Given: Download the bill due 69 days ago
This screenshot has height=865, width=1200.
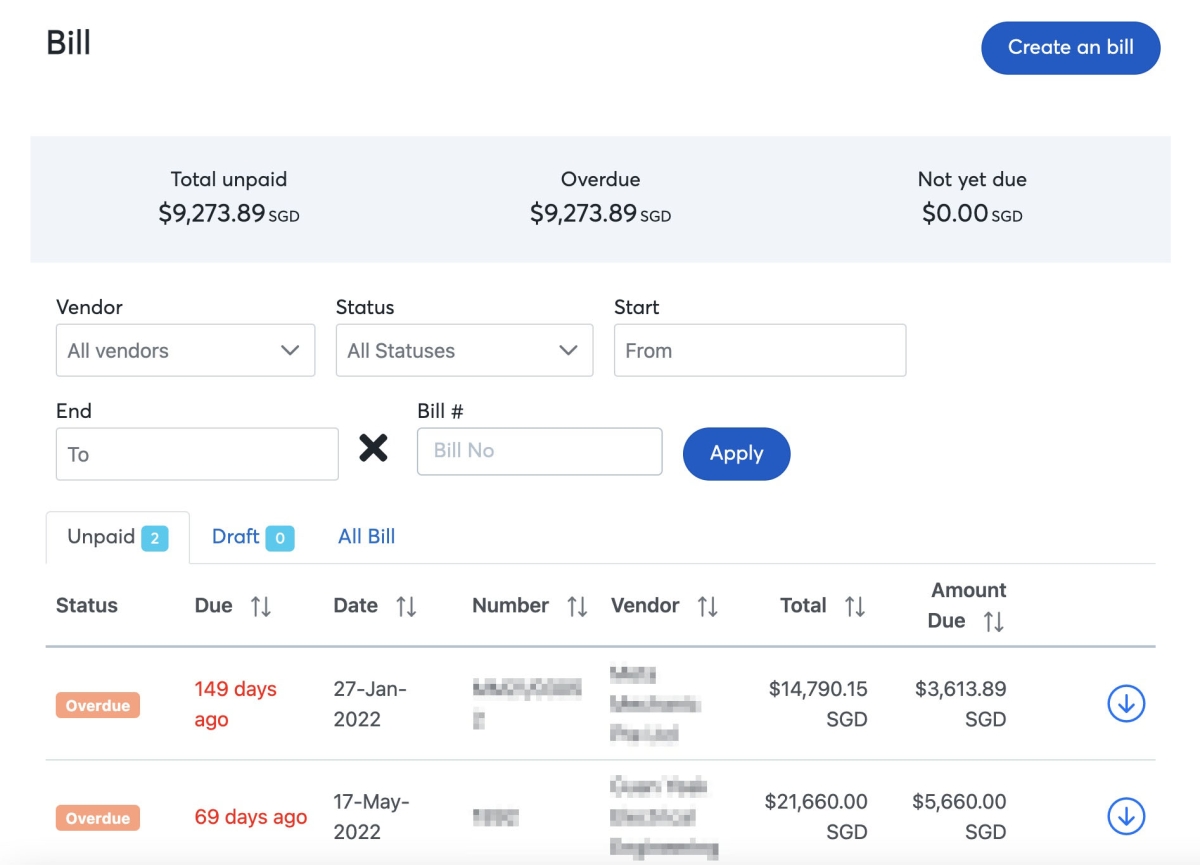Looking at the screenshot, I should (x=1125, y=815).
